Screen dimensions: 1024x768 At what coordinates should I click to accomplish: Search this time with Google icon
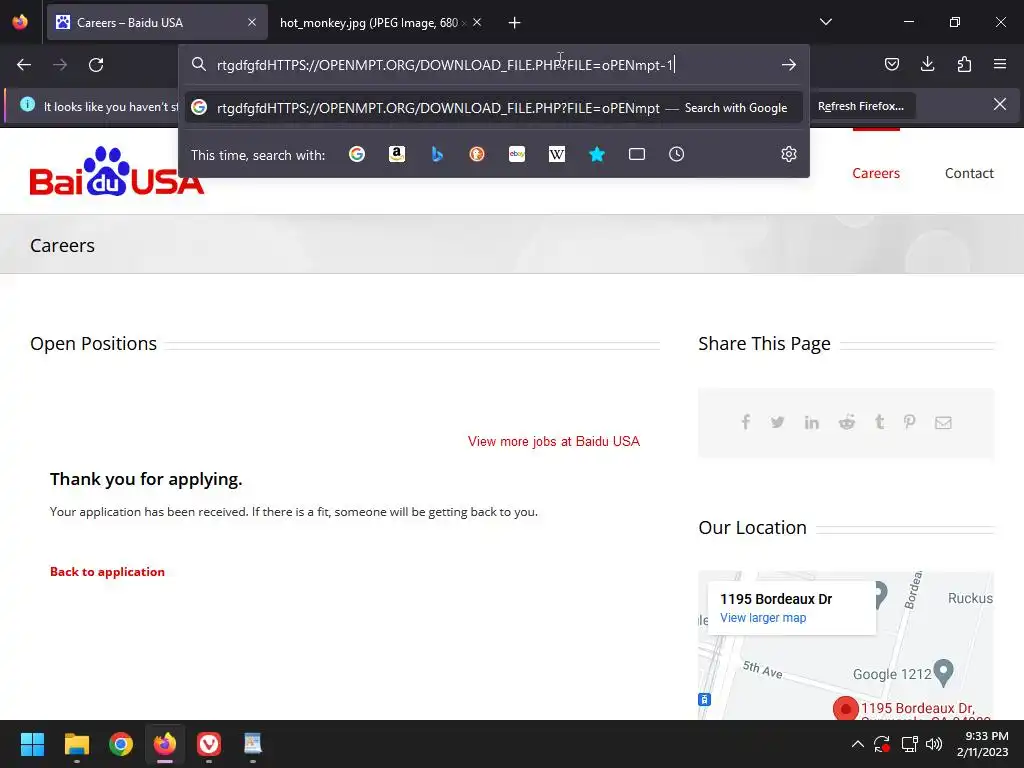[357, 154]
